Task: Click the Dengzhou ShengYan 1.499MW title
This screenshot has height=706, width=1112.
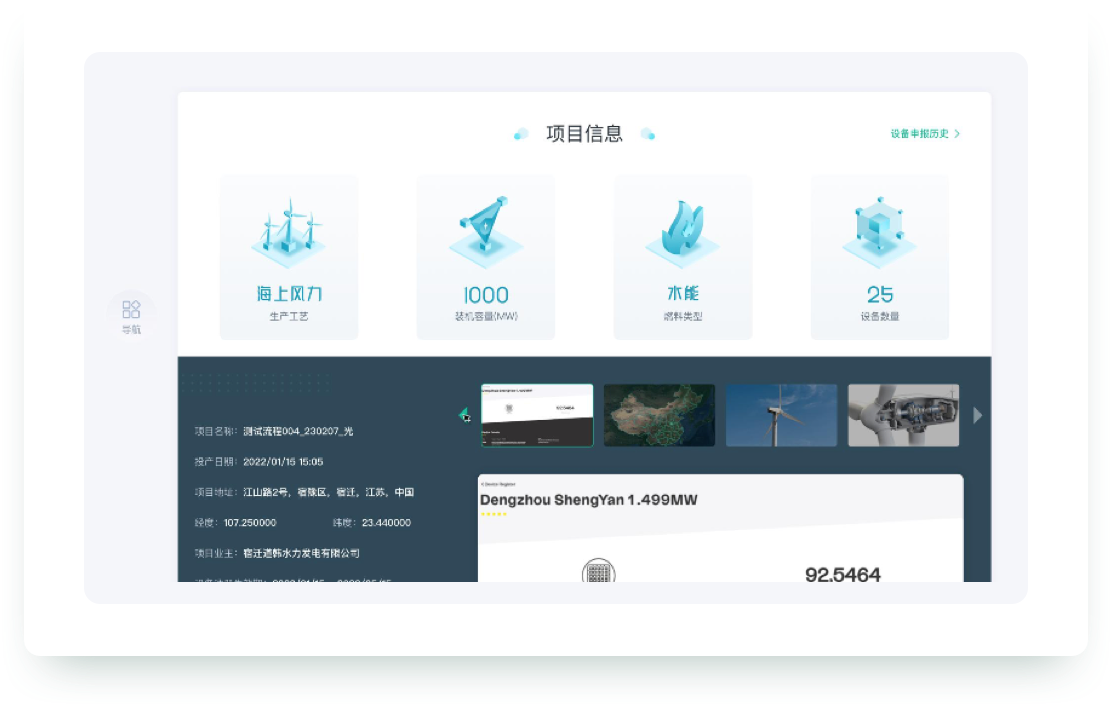Action: (588, 500)
